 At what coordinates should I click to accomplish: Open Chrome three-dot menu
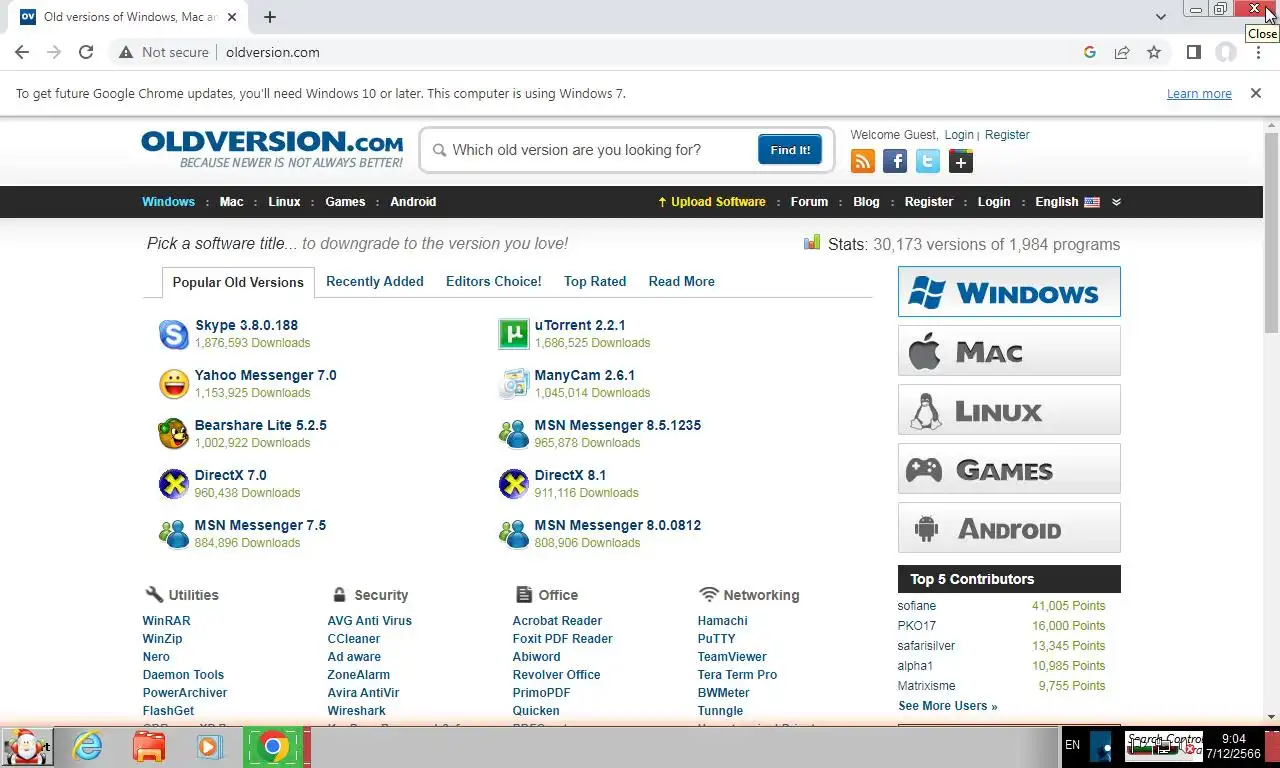coord(1258,52)
